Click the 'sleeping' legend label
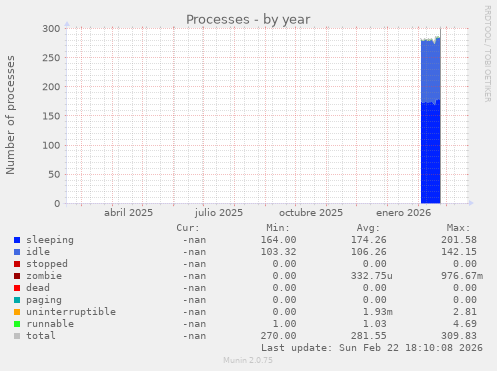Screen dimensions: 497x371 pos(50,240)
